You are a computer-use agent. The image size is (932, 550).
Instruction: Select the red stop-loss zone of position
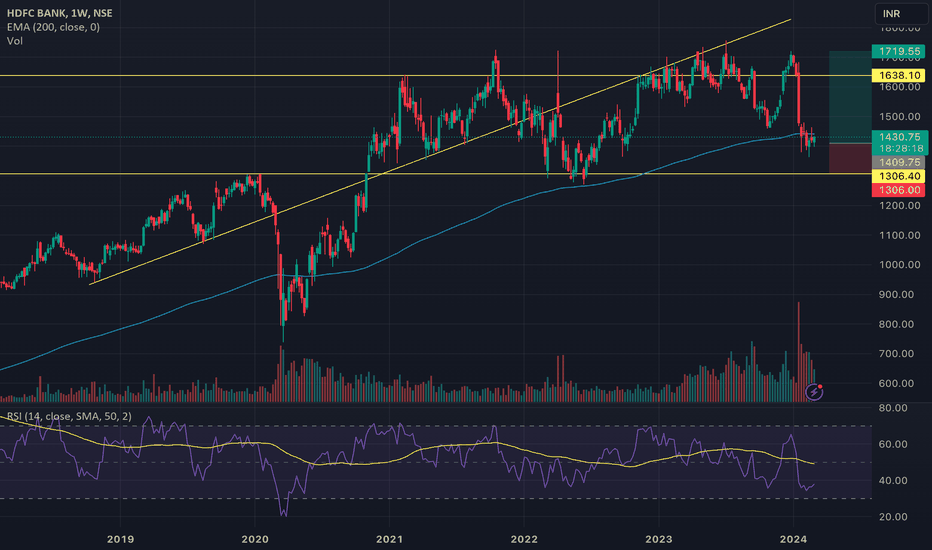coord(850,159)
